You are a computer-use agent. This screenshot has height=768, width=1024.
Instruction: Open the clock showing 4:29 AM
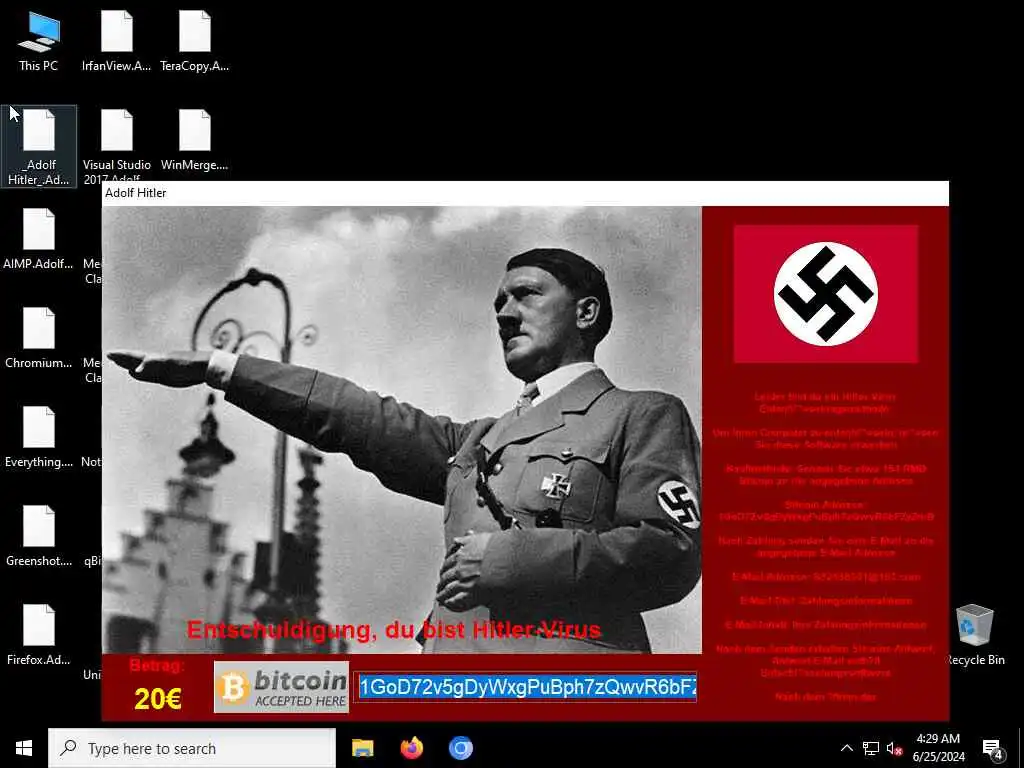click(938, 748)
